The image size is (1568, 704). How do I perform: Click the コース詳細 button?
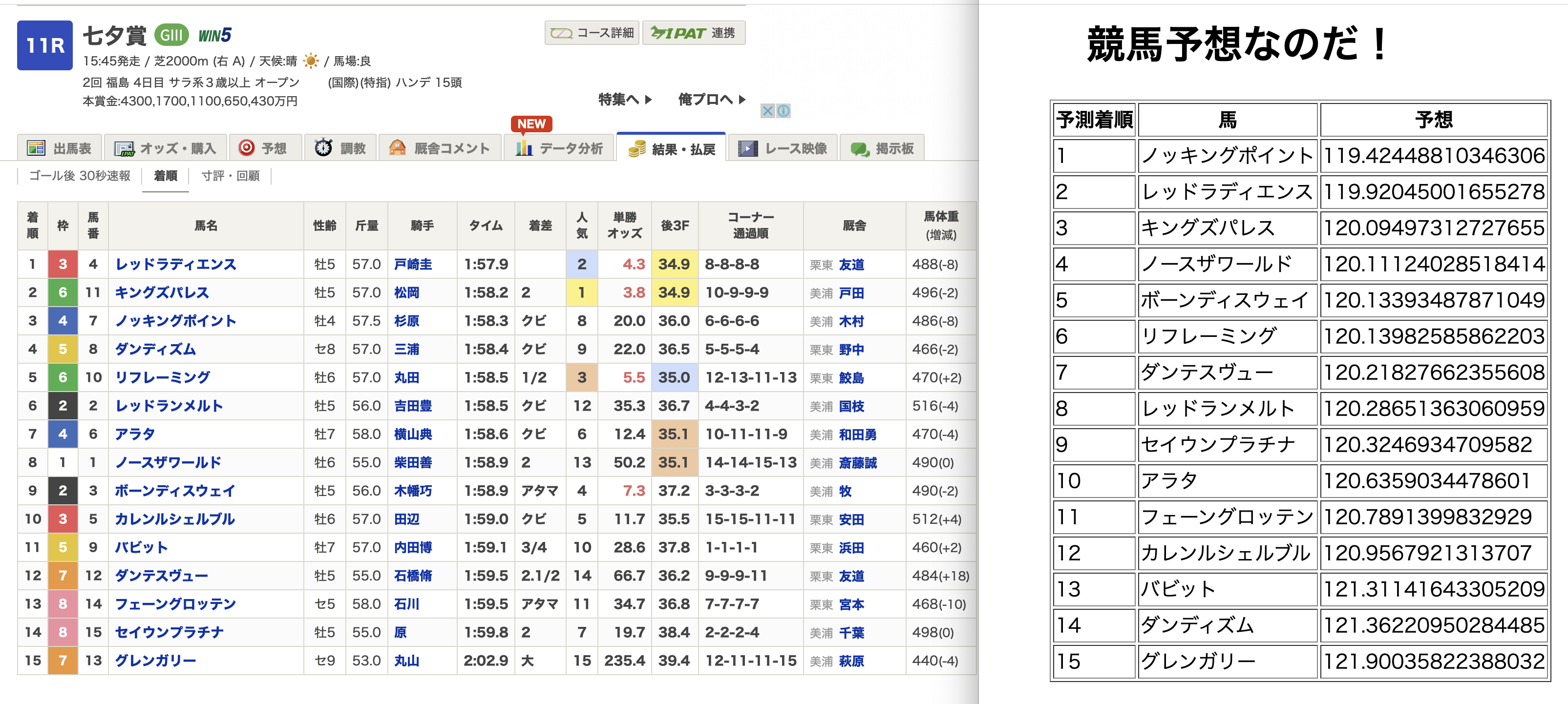[592, 32]
